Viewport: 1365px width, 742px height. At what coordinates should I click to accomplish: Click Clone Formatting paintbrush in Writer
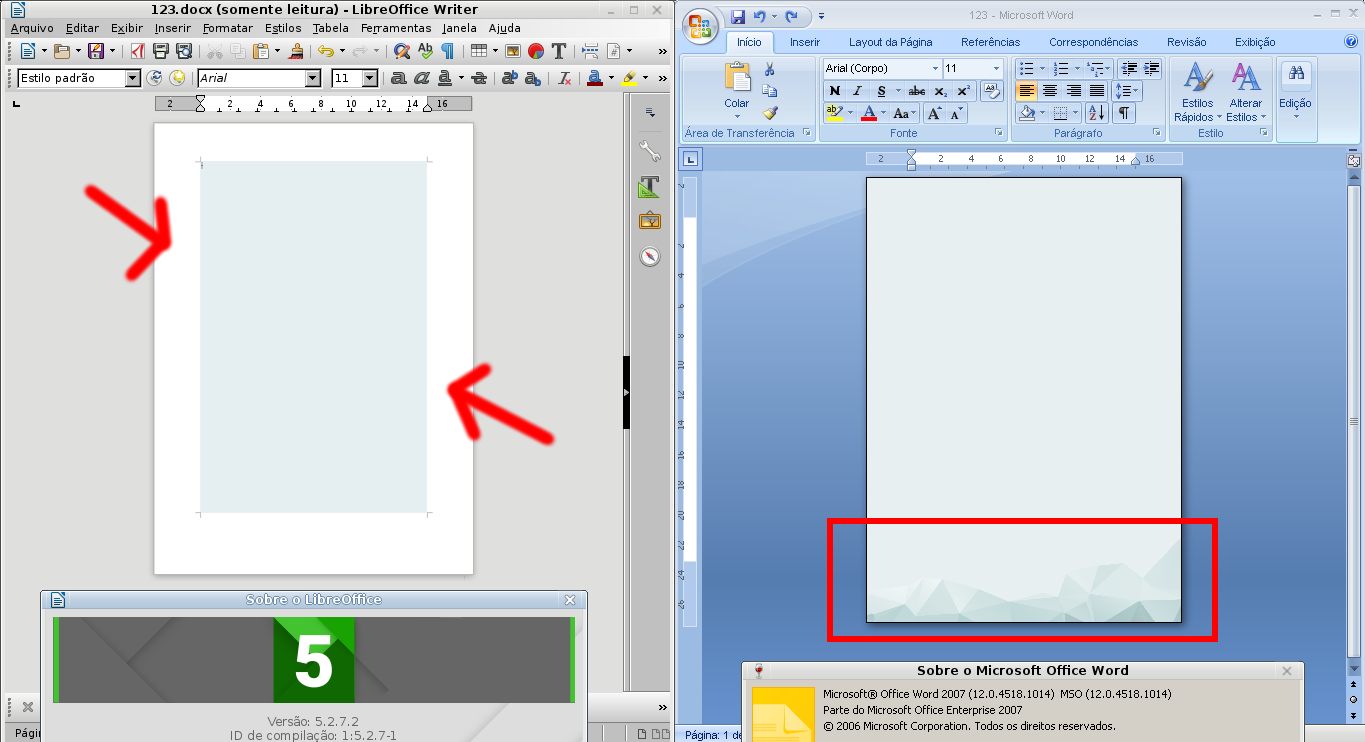click(296, 51)
